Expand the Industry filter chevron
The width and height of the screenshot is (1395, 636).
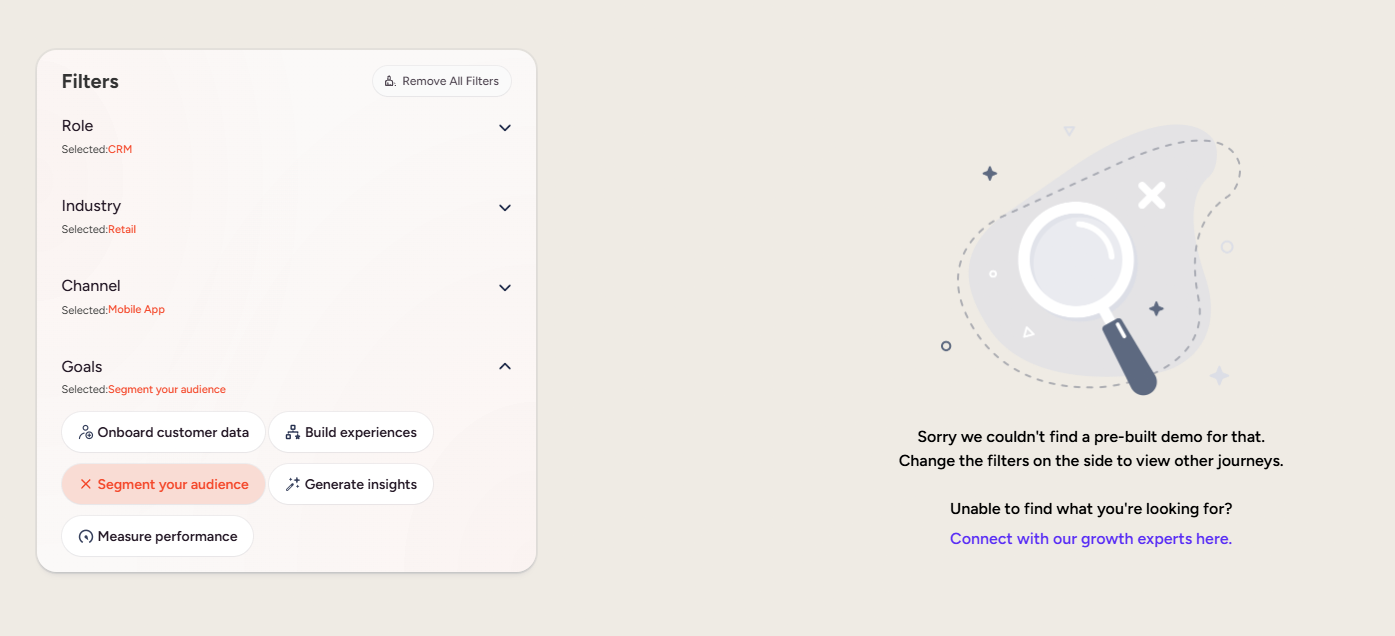pos(505,208)
